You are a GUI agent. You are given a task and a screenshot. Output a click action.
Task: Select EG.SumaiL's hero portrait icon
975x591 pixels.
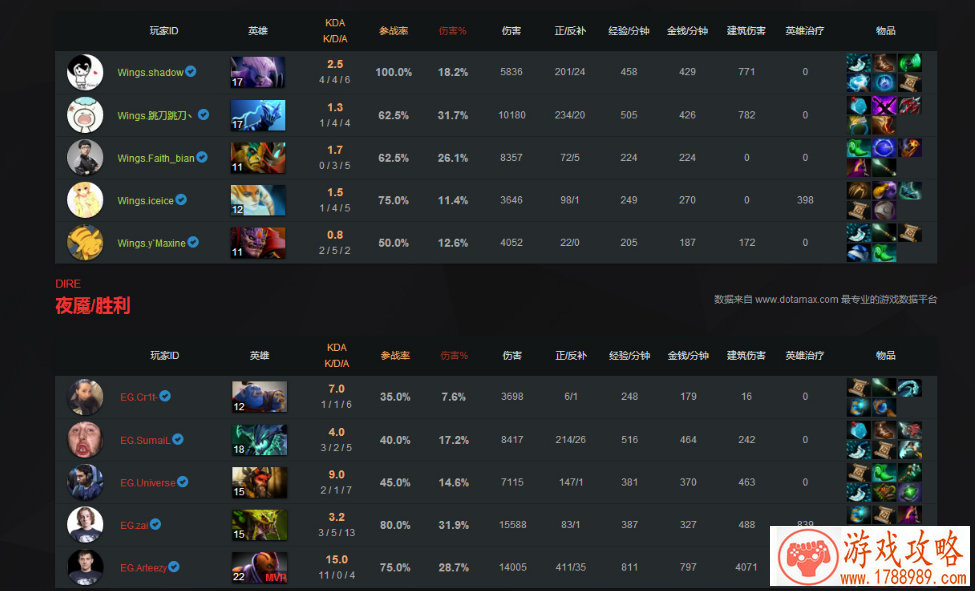click(x=259, y=440)
